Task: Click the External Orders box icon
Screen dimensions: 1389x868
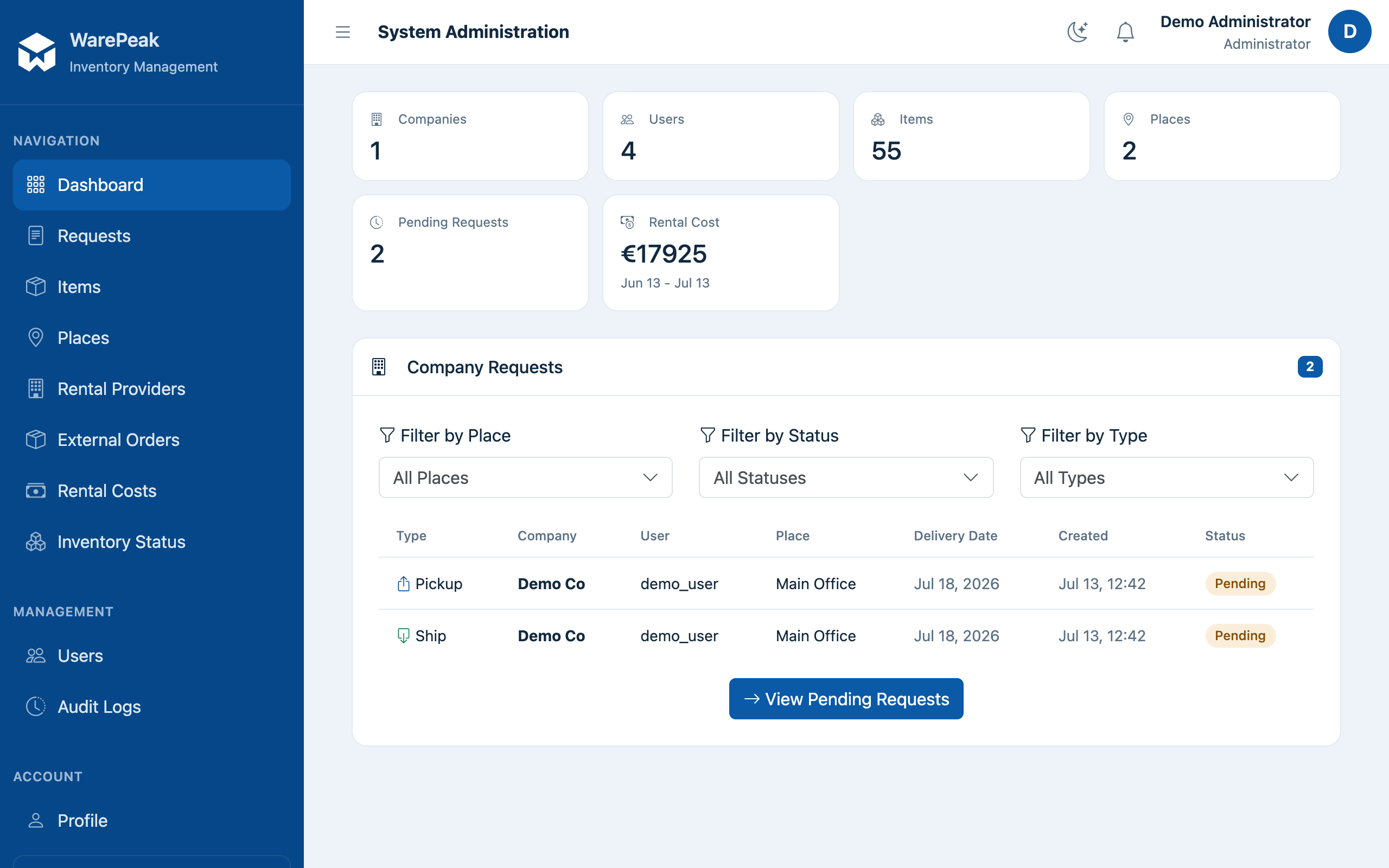Action: [x=36, y=440]
